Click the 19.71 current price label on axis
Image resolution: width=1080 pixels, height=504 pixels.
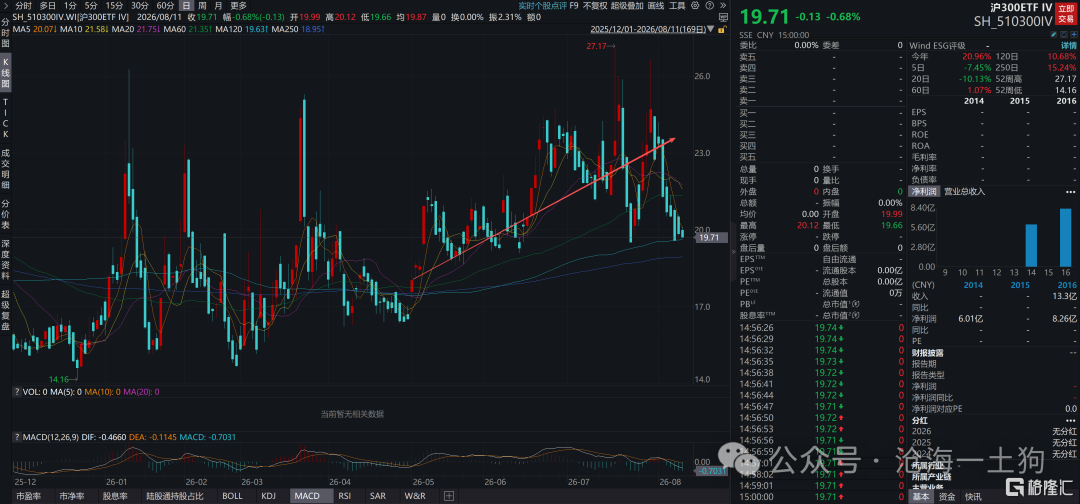[710, 238]
